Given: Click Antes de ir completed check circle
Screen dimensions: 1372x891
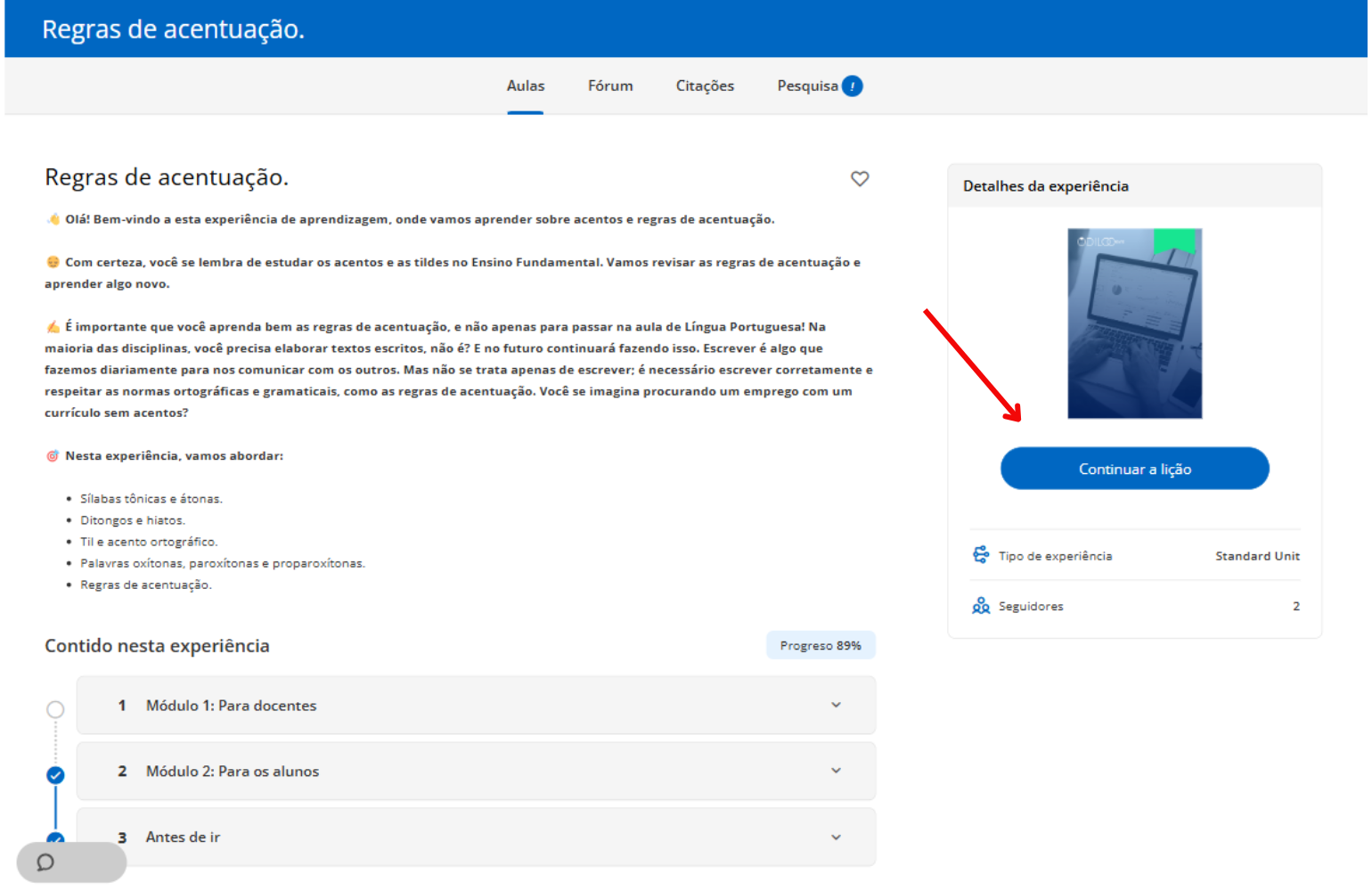Looking at the screenshot, I should (55, 838).
